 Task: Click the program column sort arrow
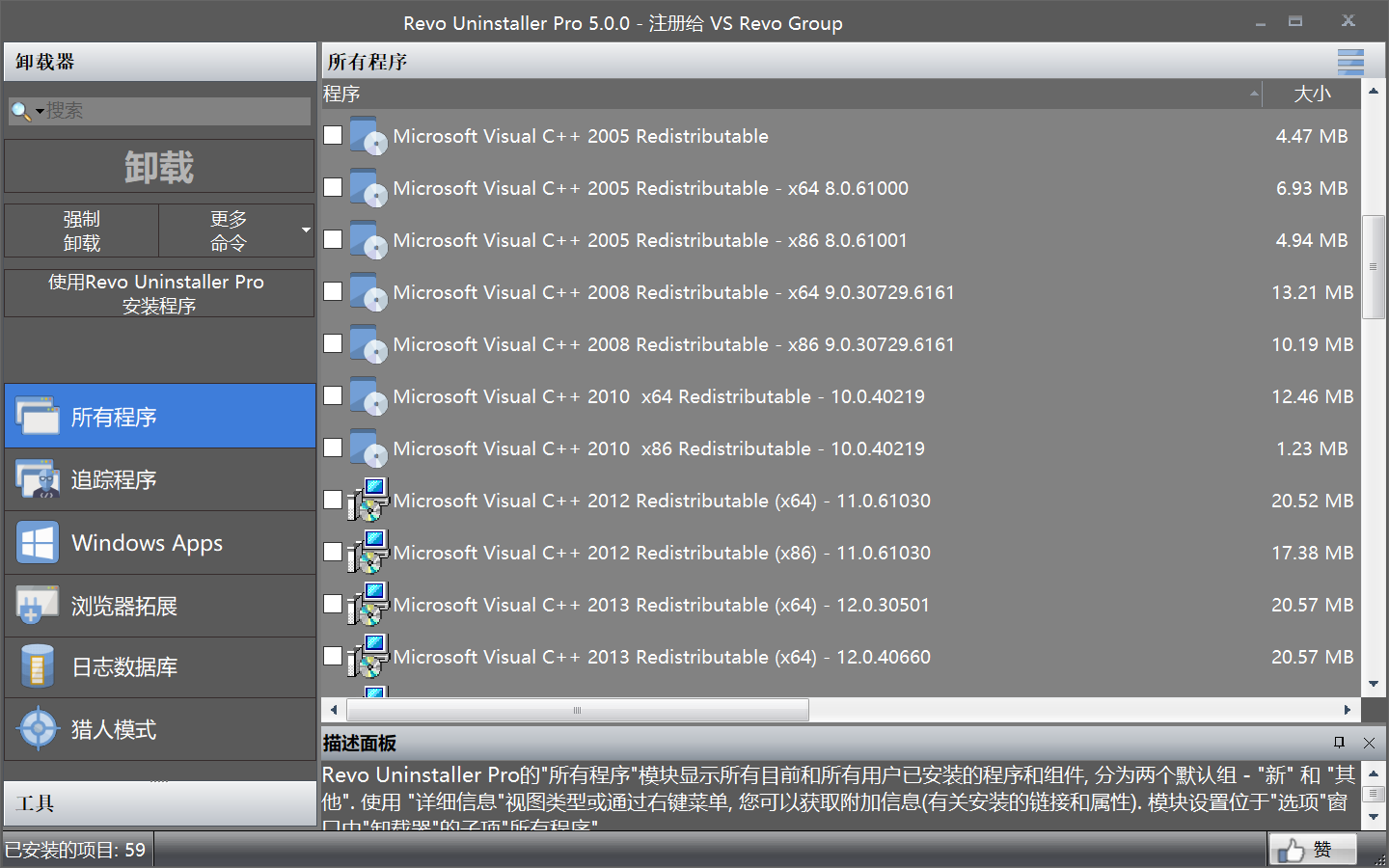(1254, 94)
